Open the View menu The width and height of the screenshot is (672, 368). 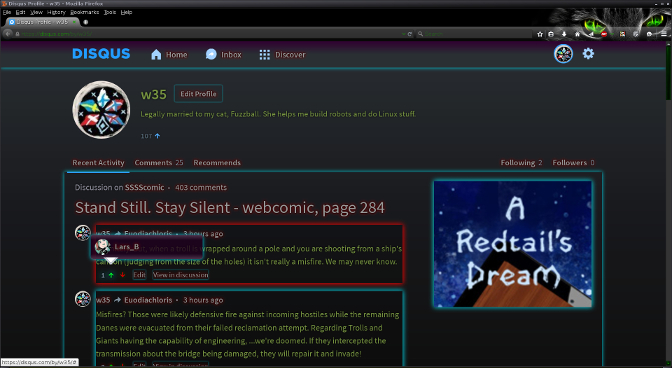coord(36,12)
